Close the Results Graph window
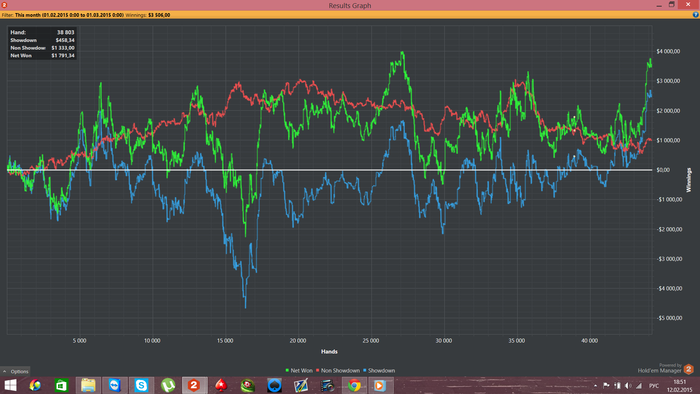Image resolution: width=700 pixels, height=394 pixels. click(688, 4)
